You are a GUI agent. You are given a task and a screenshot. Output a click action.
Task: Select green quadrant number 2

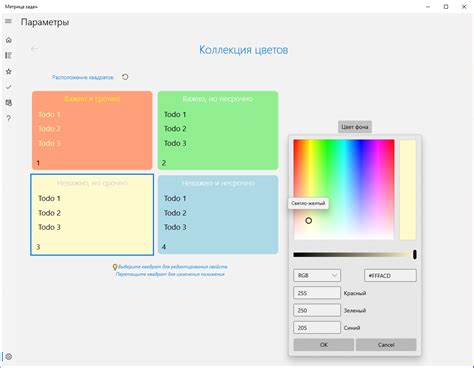[218, 130]
